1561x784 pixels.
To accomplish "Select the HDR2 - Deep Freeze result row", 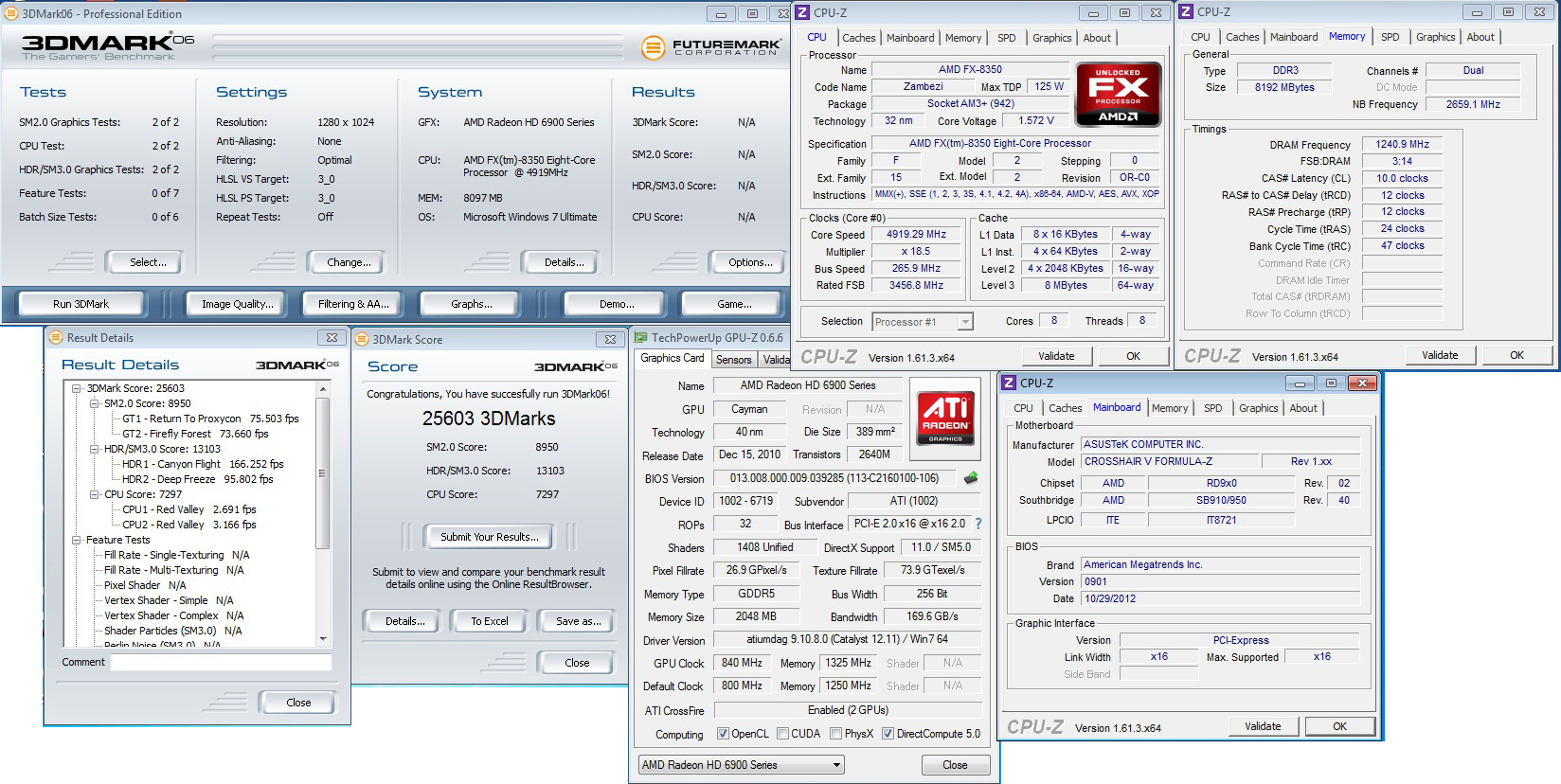I will click(x=197, y=479).
